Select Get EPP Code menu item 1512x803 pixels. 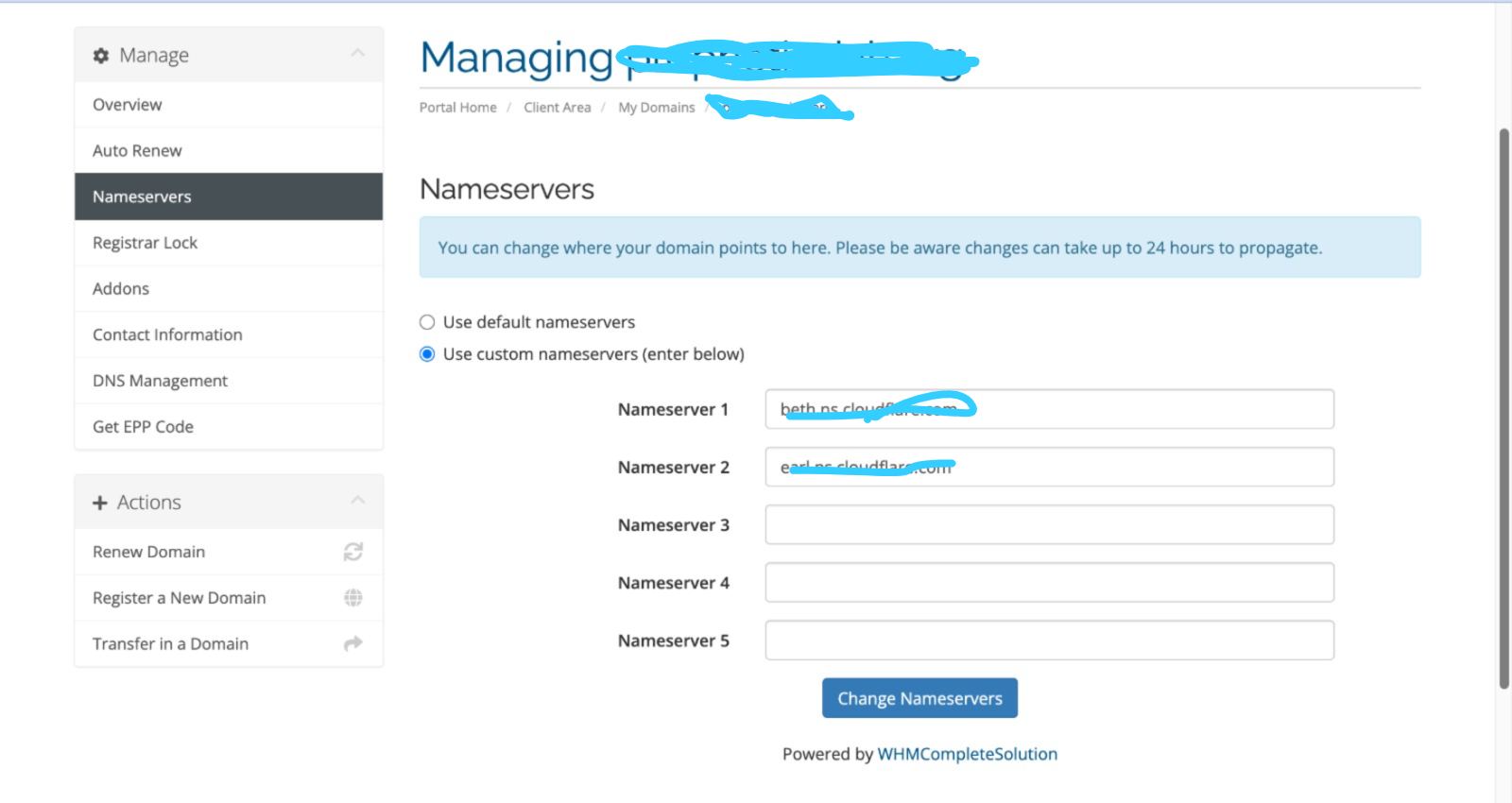[143, 427]
